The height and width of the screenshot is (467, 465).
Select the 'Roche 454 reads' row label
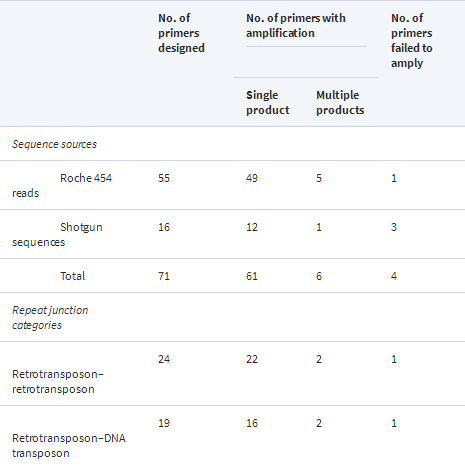click(x=62, y=185)
